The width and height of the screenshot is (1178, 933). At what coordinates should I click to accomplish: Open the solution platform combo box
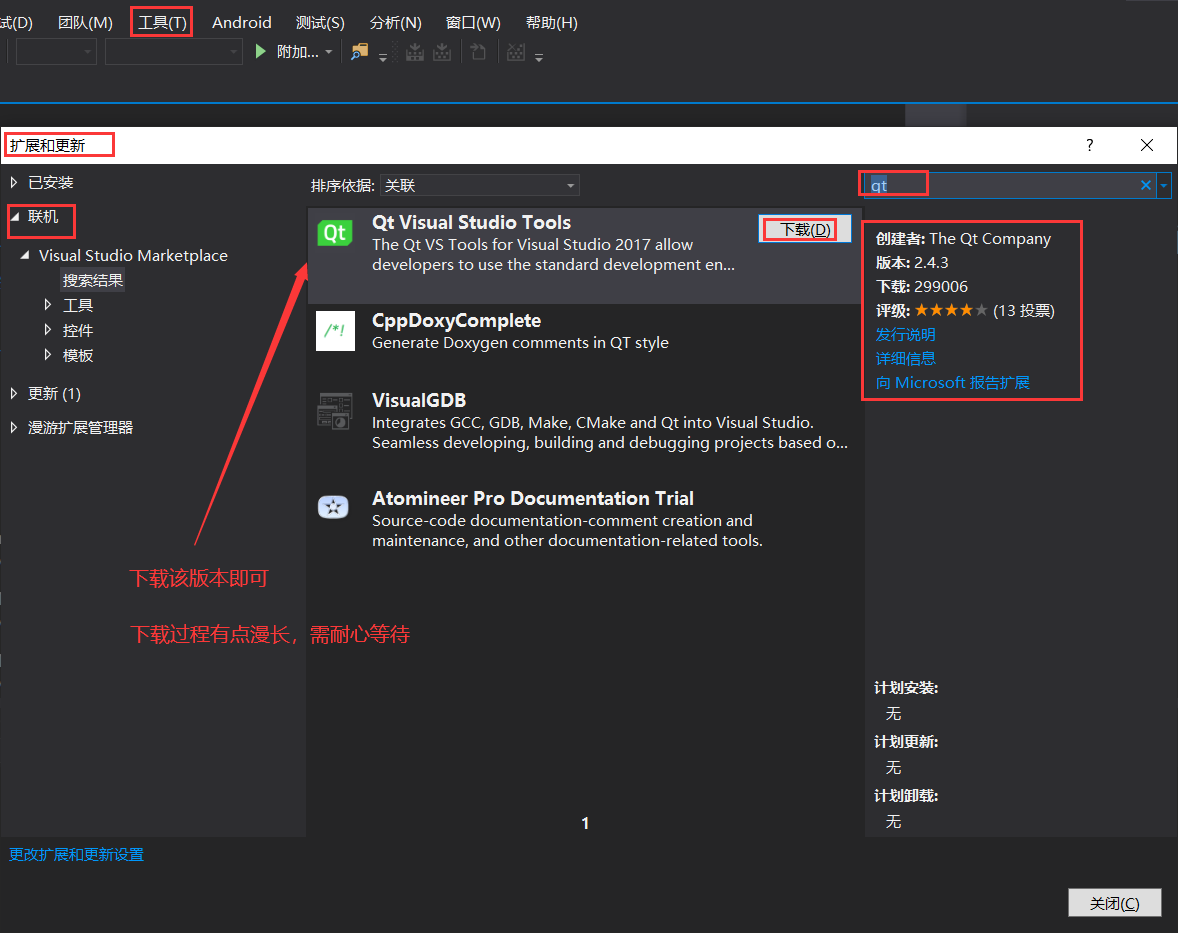point(174,52)
